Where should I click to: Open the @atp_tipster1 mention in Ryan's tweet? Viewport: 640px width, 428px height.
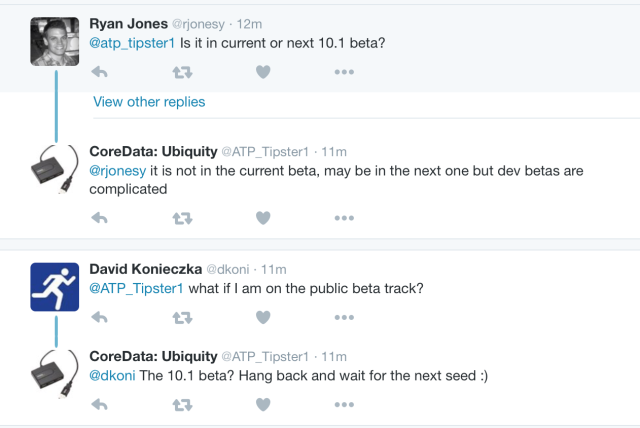coord(132,43)
